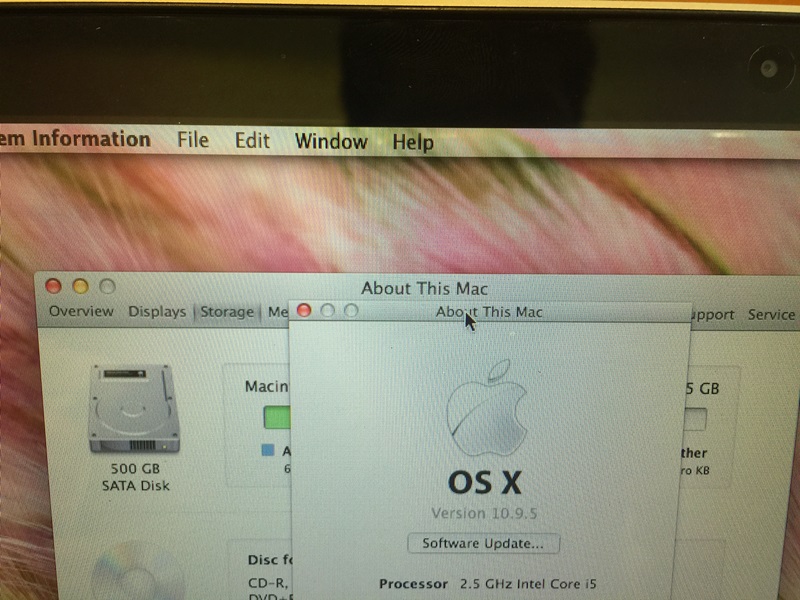Viewport: 800px width, 600px height.
Task: Click the "SATA Disk" label
Action: (135, 485)
